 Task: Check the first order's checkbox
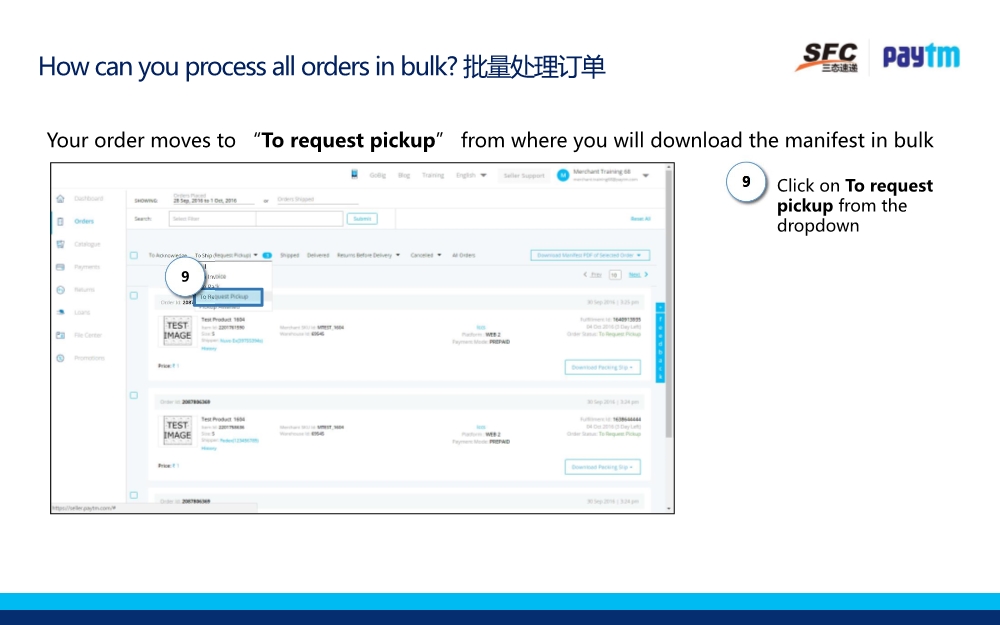[133, 295]
